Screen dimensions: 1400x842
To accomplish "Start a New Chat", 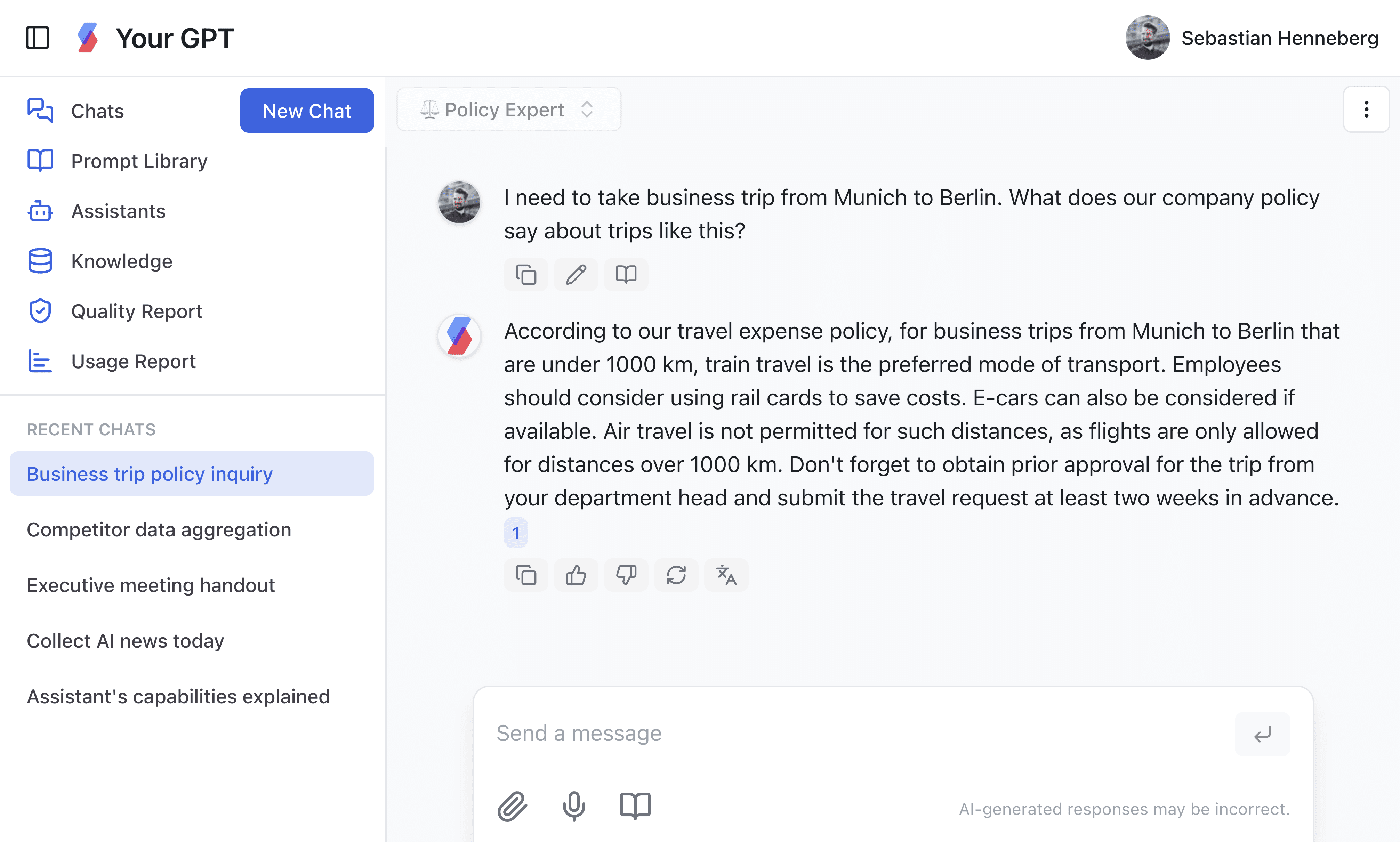I will coord(307,111).
